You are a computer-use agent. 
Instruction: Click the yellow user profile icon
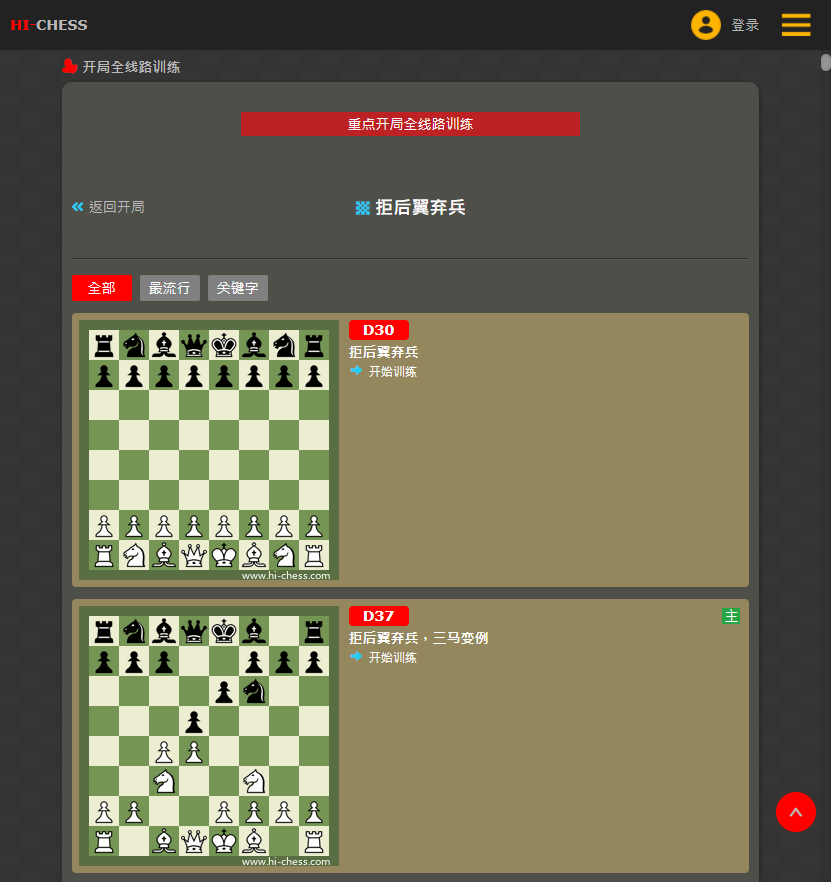pos(706,25)
